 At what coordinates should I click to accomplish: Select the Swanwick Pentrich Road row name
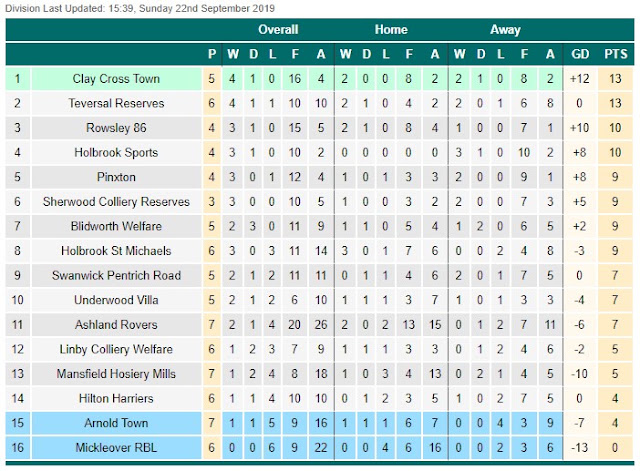(116, 275)
